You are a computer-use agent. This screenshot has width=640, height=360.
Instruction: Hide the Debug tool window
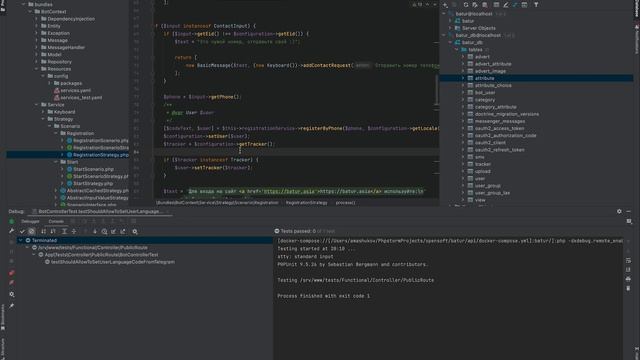click(x=629, y=211)
